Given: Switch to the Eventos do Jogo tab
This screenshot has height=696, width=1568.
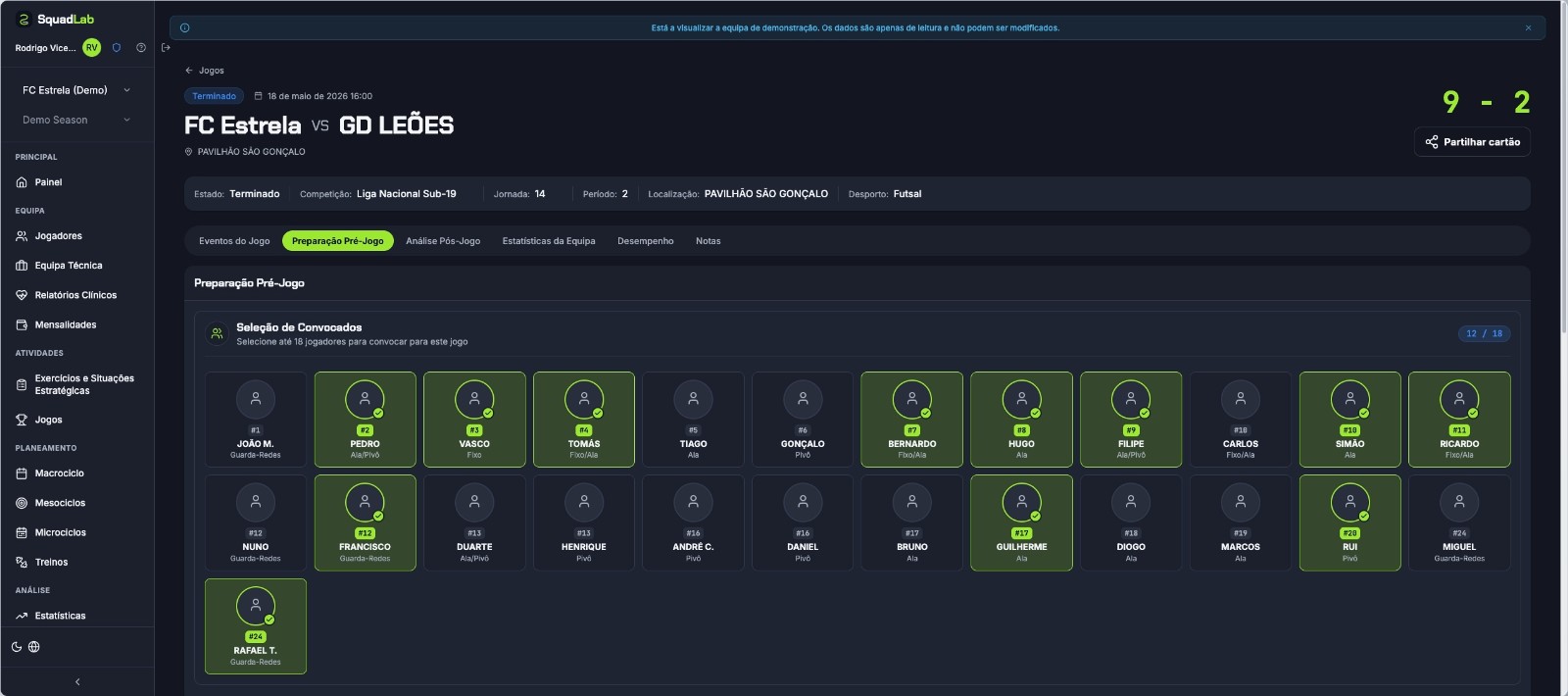Looking at the screenshot, I should pyautogui.click(x=234, y=241).
